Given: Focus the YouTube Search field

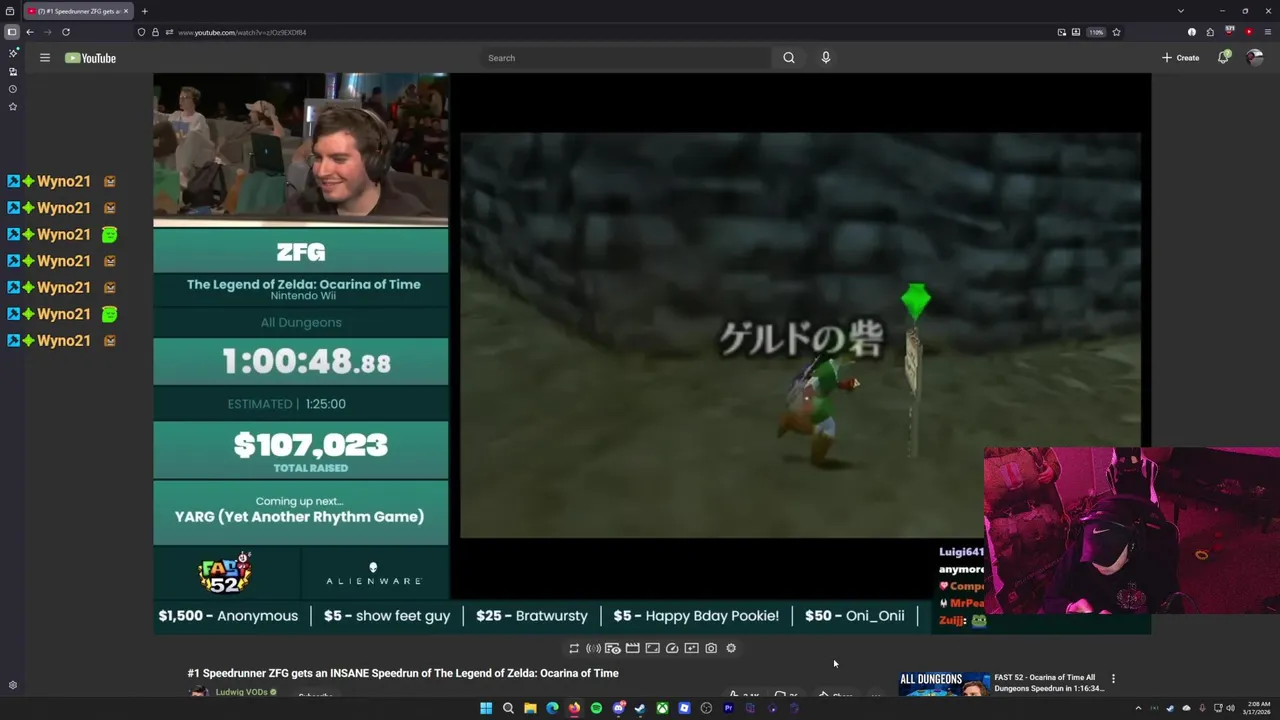Looking at the screenshot, I should (x=627, y=58).
